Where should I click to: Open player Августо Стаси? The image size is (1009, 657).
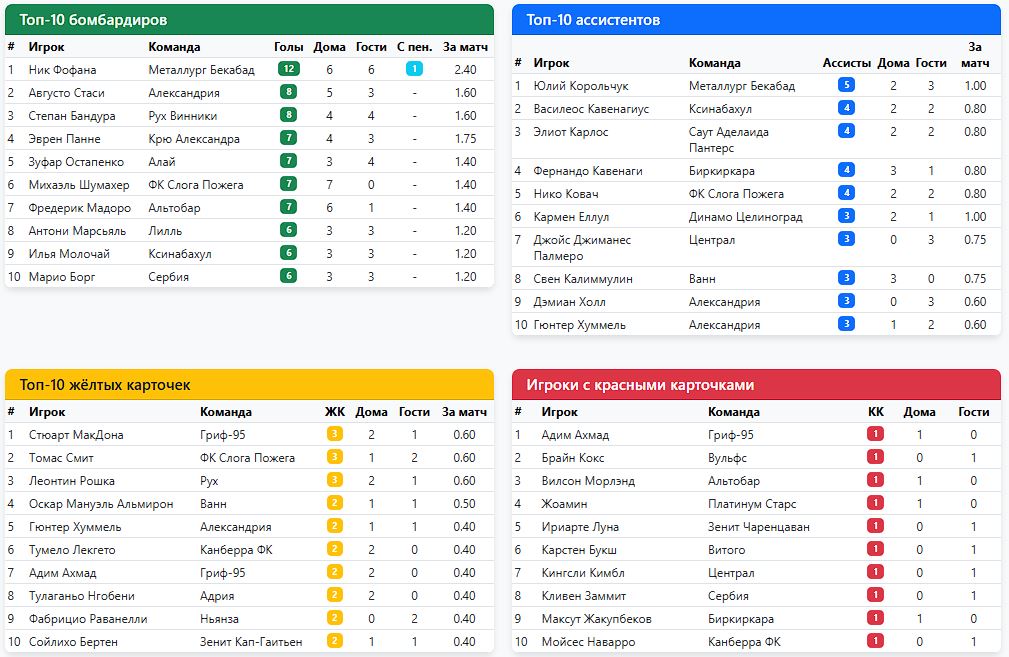(66, 92)
